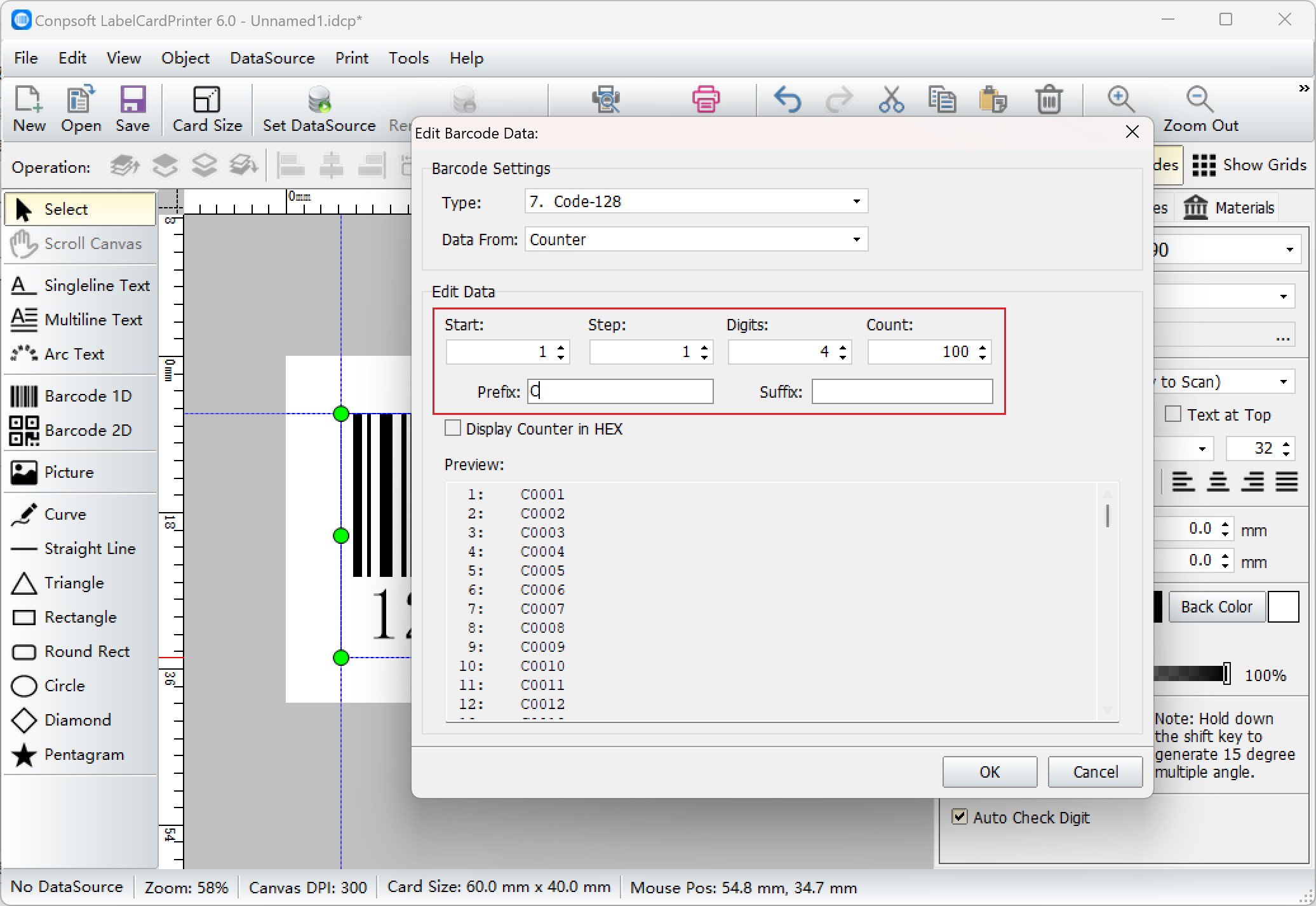Click the opacity slider handle at 100%

tap(1226, 673)
